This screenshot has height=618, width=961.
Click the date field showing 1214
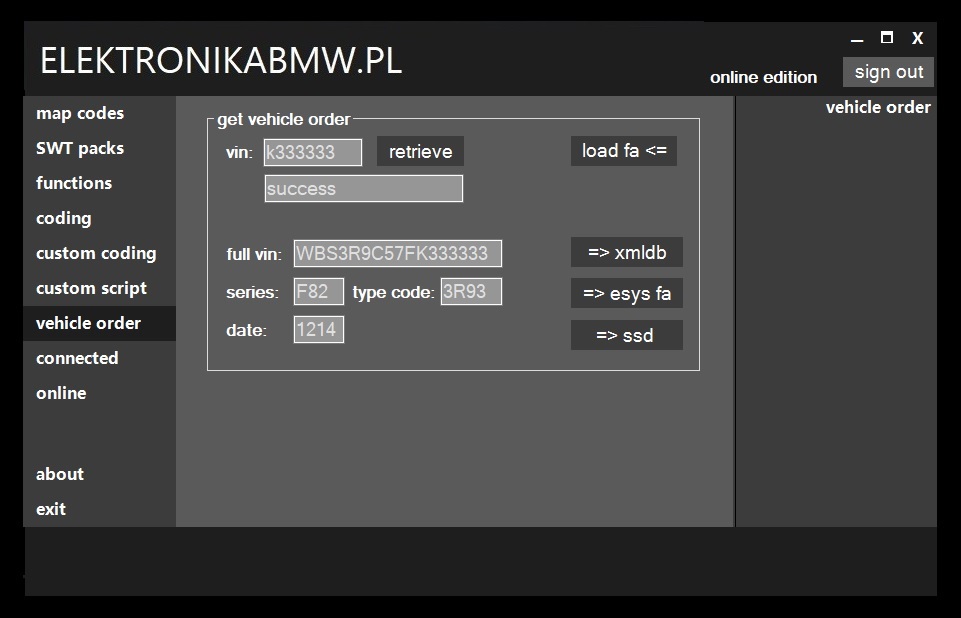pyautogui.click(x=319, y=329)
